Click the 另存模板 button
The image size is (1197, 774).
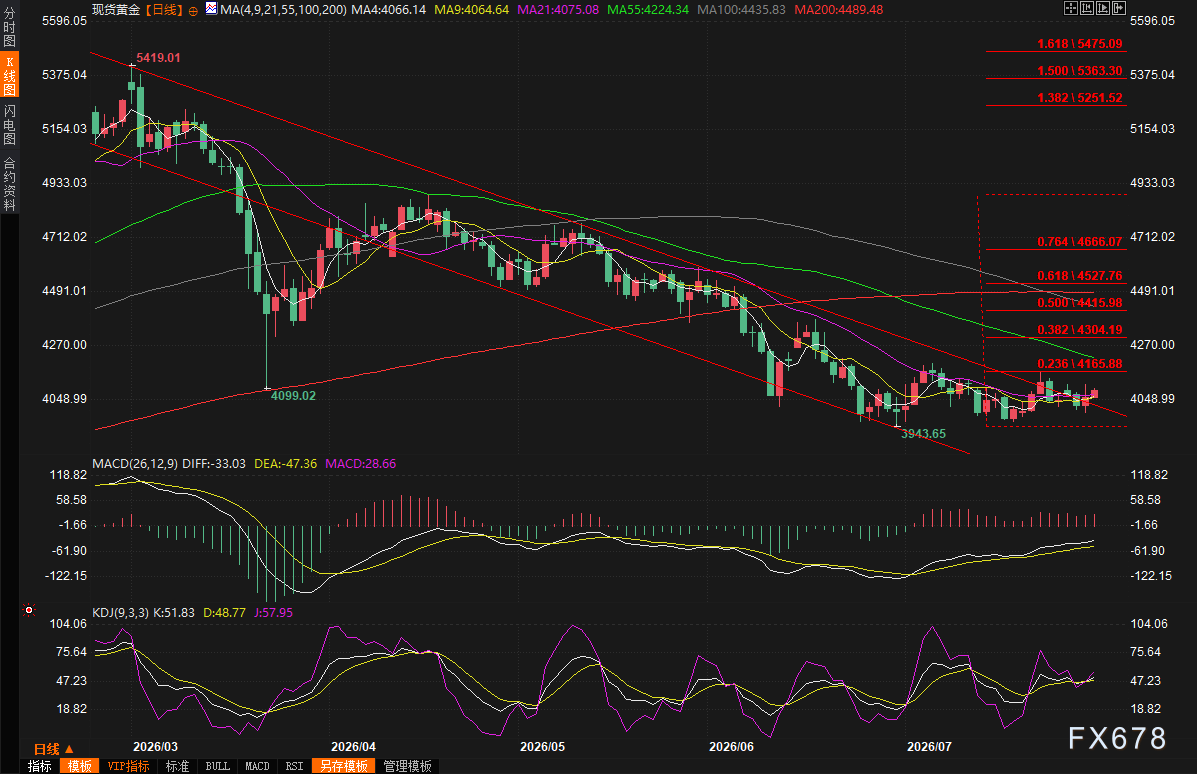tap(344, 766)
